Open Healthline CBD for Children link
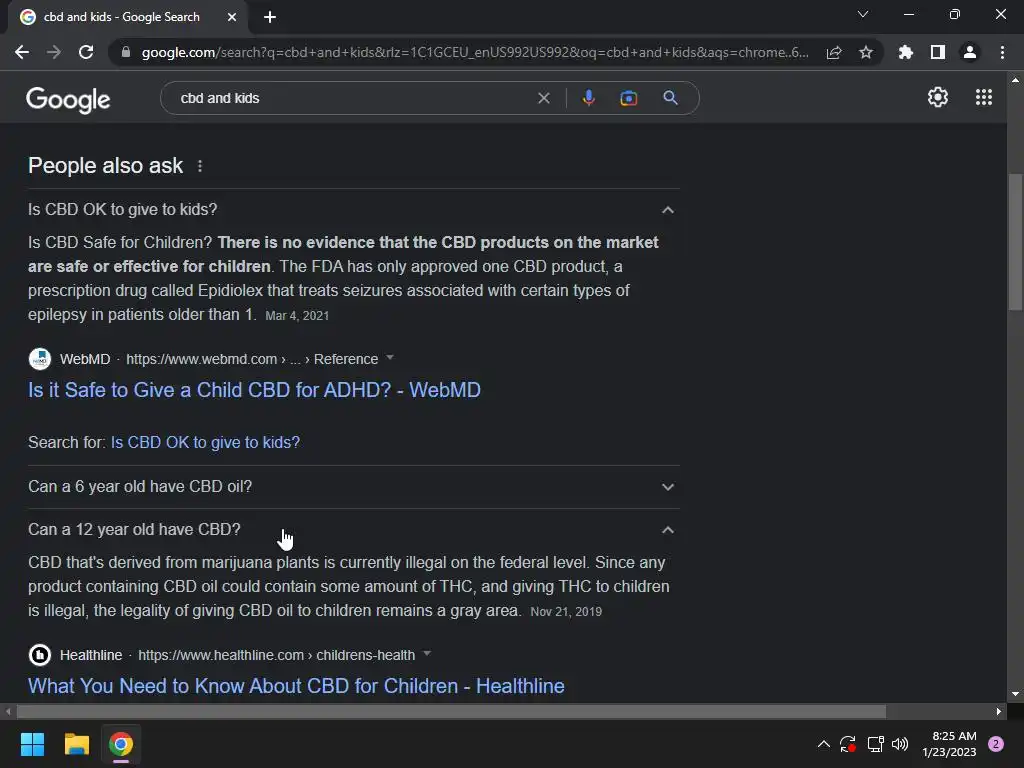1024x768 pixels. click(296, 686)
